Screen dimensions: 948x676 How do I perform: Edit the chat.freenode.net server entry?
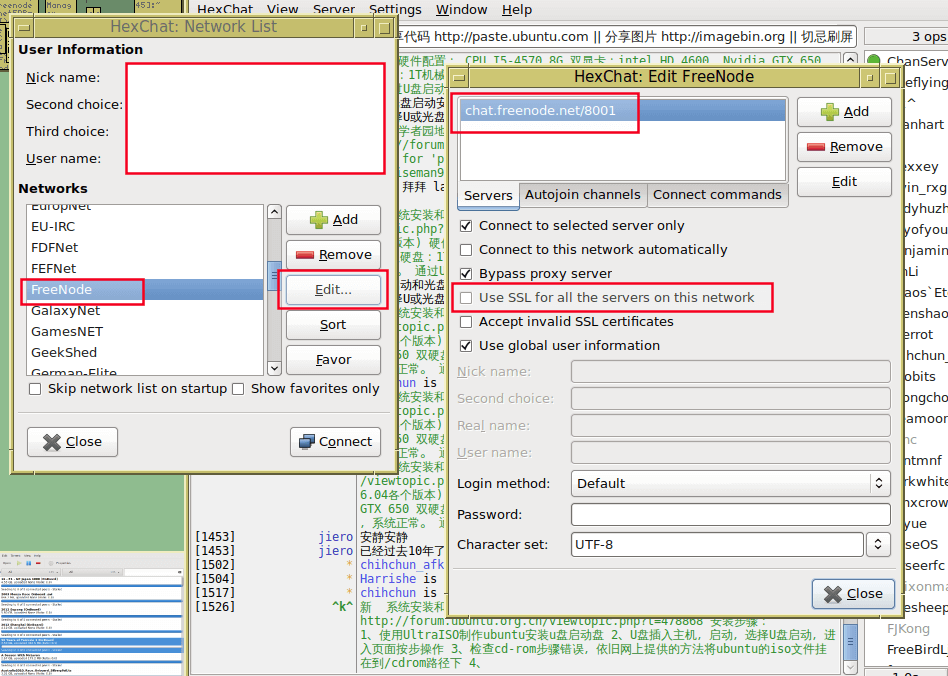point(844,182)
